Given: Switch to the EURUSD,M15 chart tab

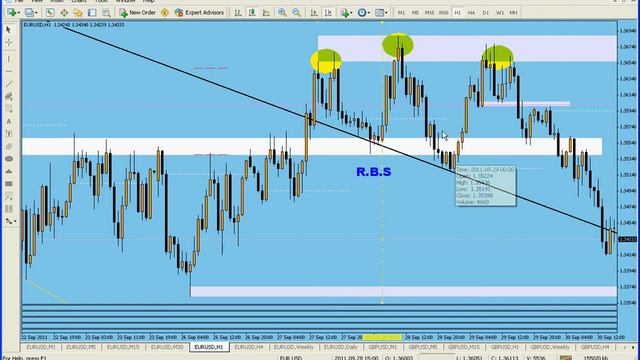Looking at the screenshot, I should 123,347.
